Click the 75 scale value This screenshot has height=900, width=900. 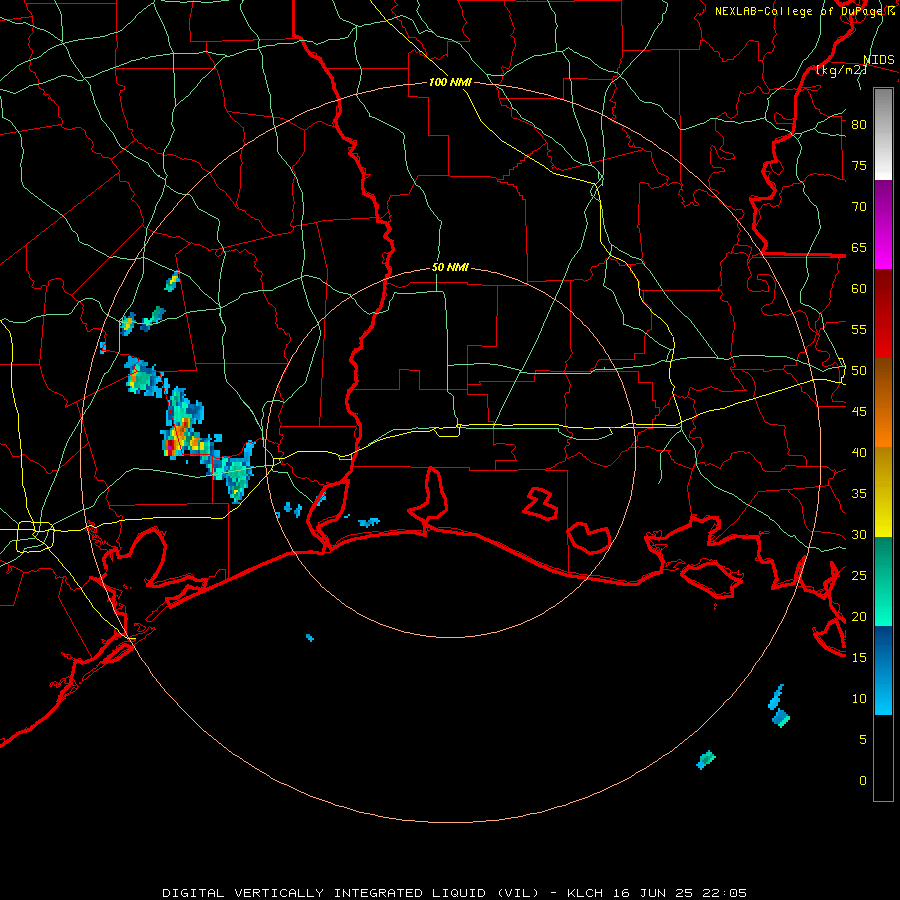pos(859,165)
